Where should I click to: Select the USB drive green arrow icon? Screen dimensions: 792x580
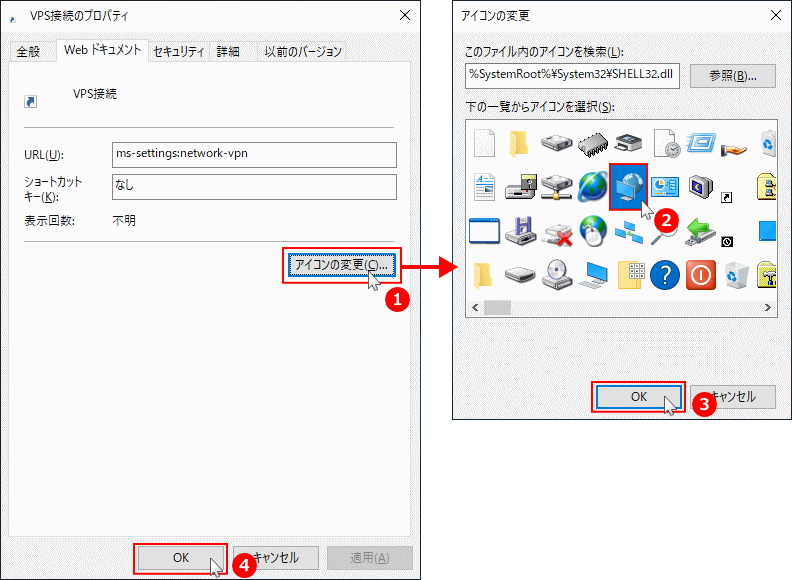(701, 231)
